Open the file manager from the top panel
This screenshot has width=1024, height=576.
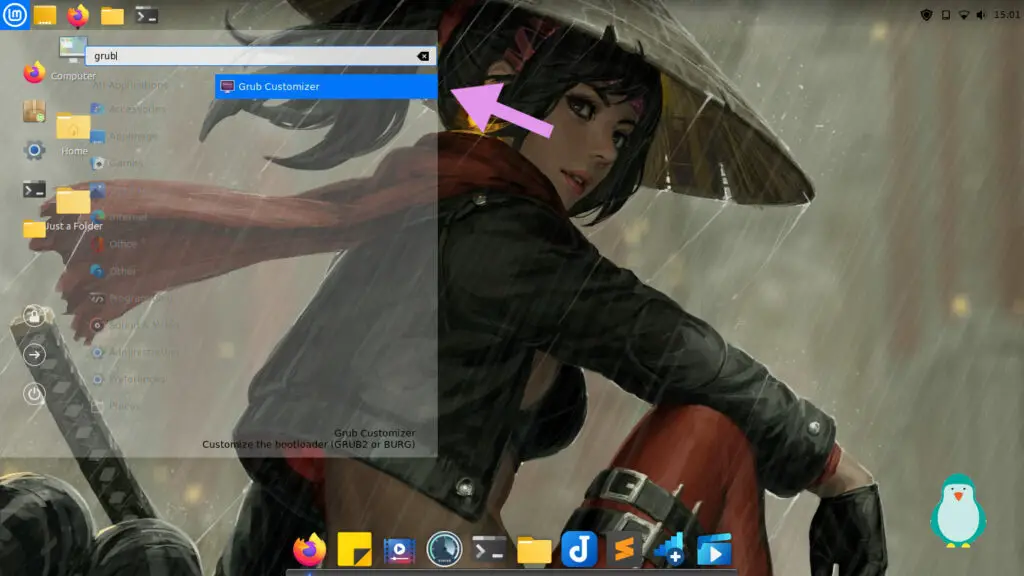pyautogui.click(x=112, y=15)
